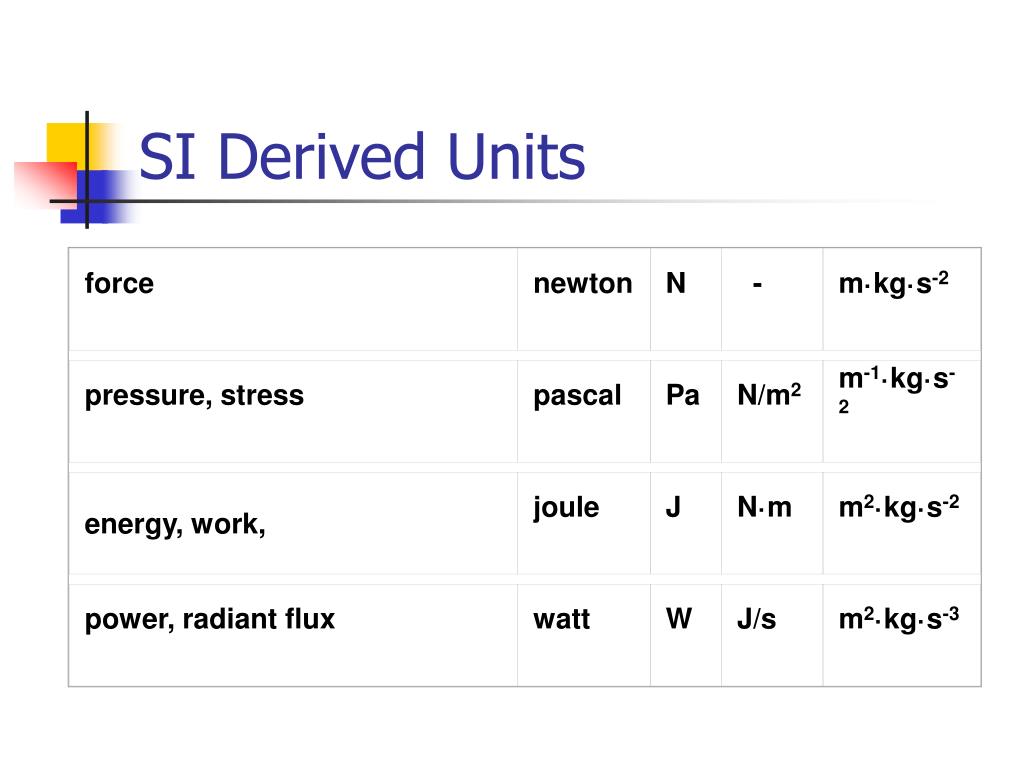Click the 'W' symbol cell

tap(686, 635)
